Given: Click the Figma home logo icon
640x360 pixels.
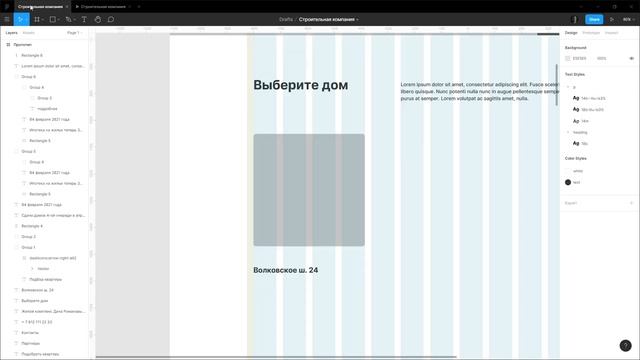Looking at the screenshot, I should coord(7,7).
